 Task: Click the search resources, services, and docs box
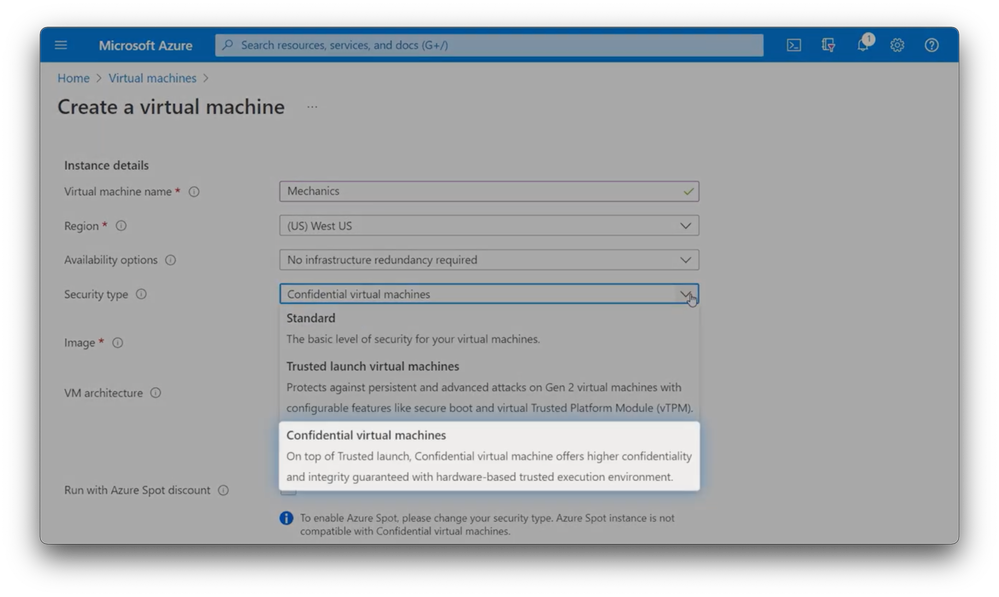pyautogui.click(x=489, y=45)
